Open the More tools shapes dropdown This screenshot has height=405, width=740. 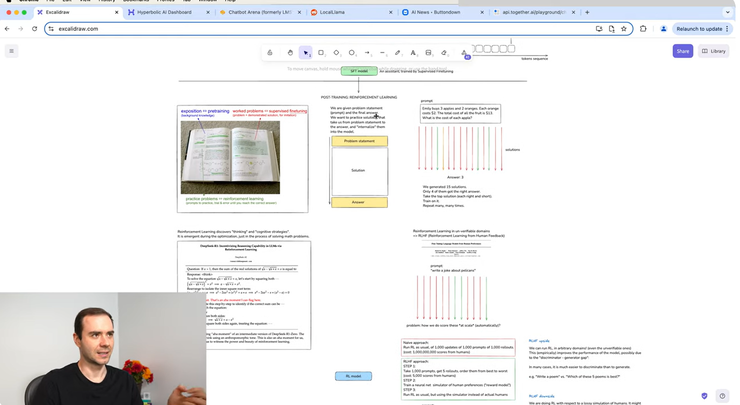tap(463, 53)
